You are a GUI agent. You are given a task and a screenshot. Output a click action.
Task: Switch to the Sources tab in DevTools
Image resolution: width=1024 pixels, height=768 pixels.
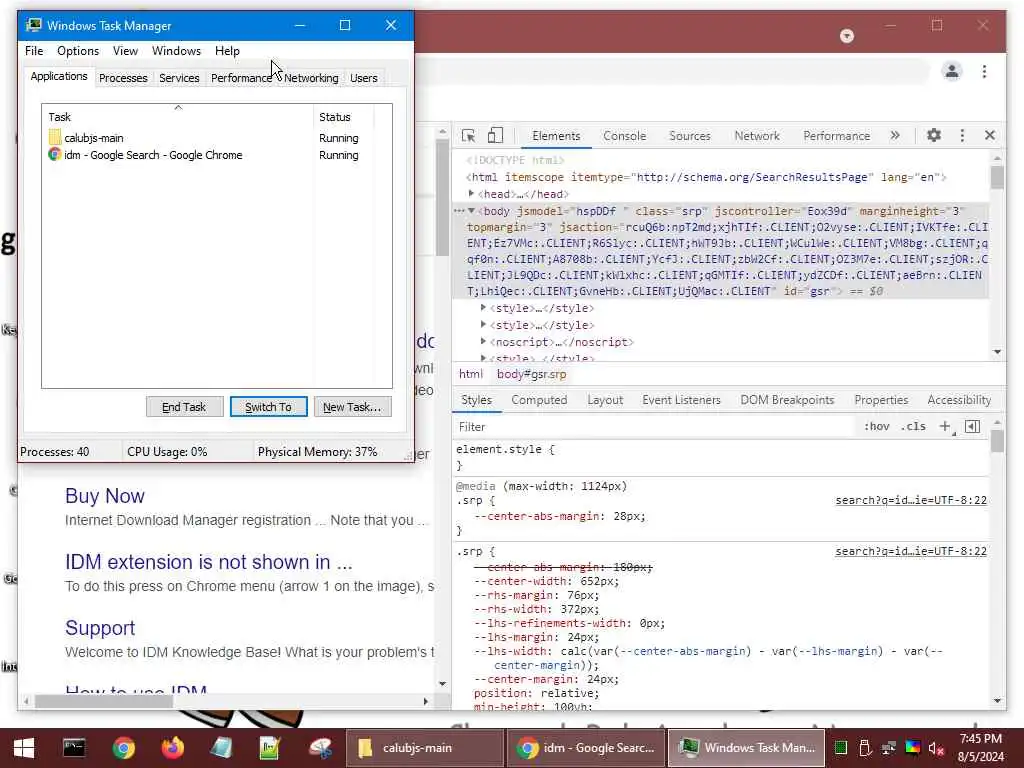[690, 136]
